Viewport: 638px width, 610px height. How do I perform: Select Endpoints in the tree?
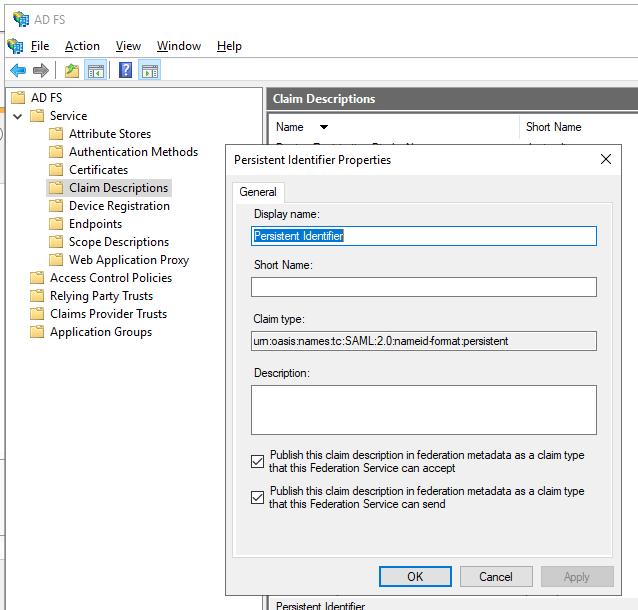(95, 224)
